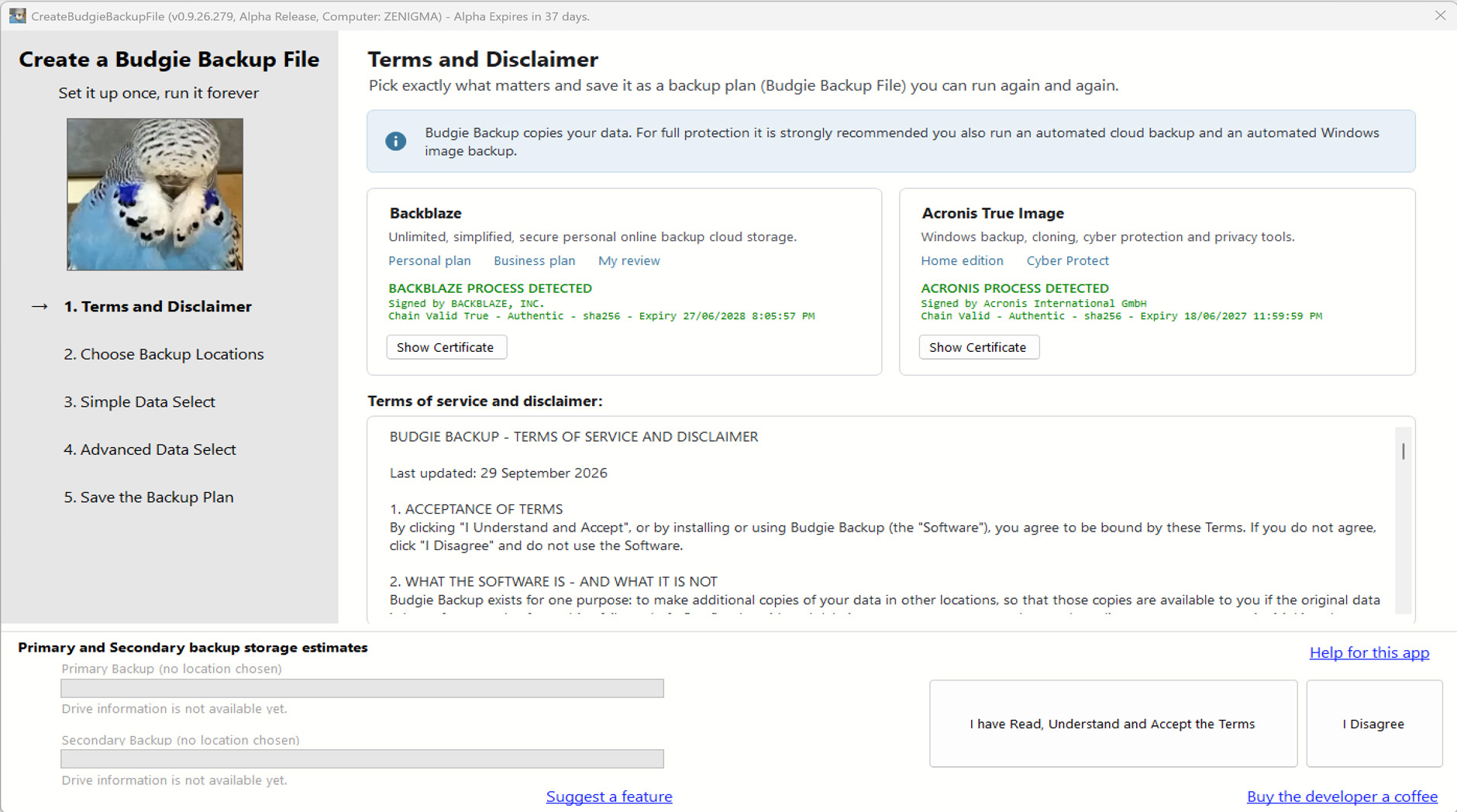Click the blue info icon in the banner

pyautogui.click(x=395, y=141)
